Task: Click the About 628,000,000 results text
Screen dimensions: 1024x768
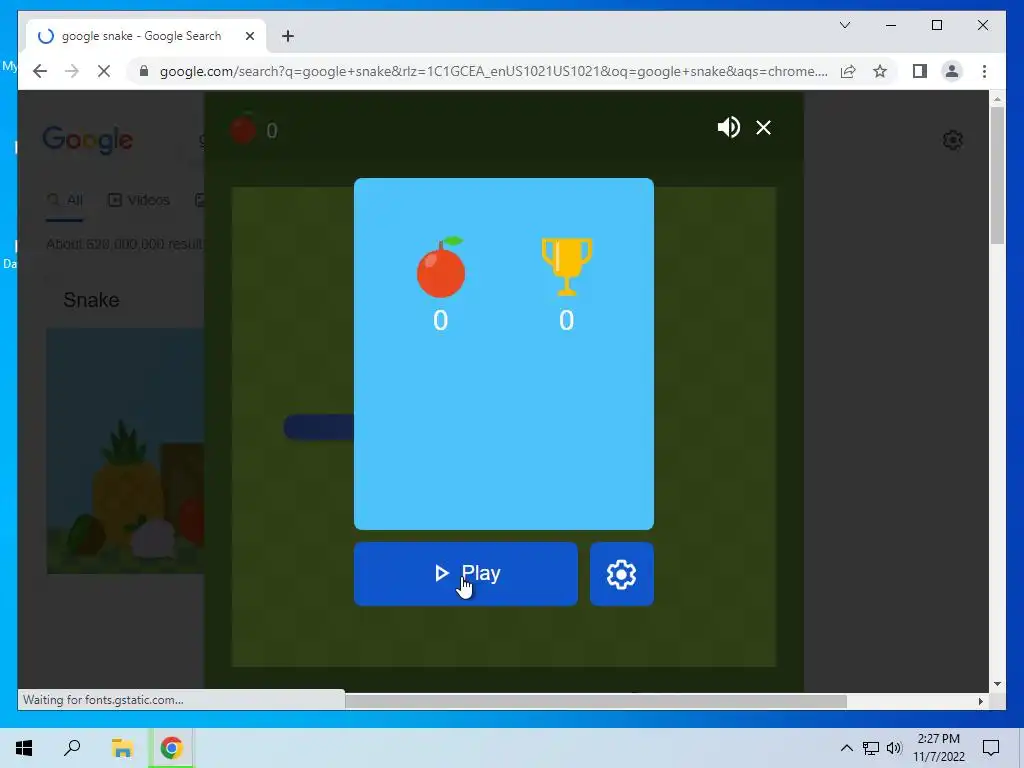Action: (124, 244)
